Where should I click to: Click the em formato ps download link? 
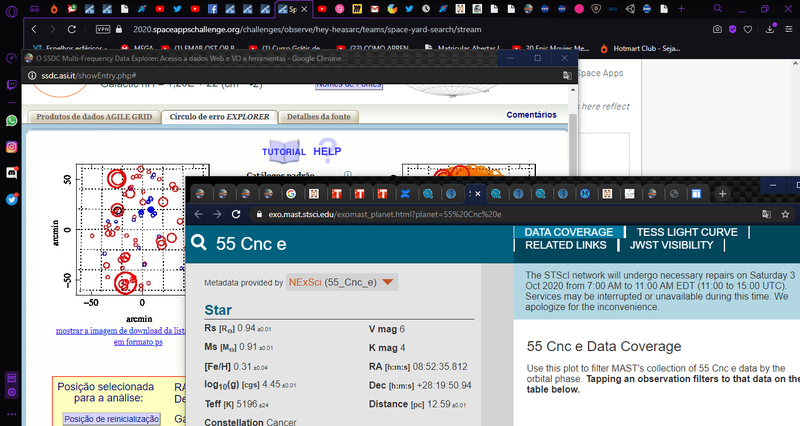click(138, 342)
